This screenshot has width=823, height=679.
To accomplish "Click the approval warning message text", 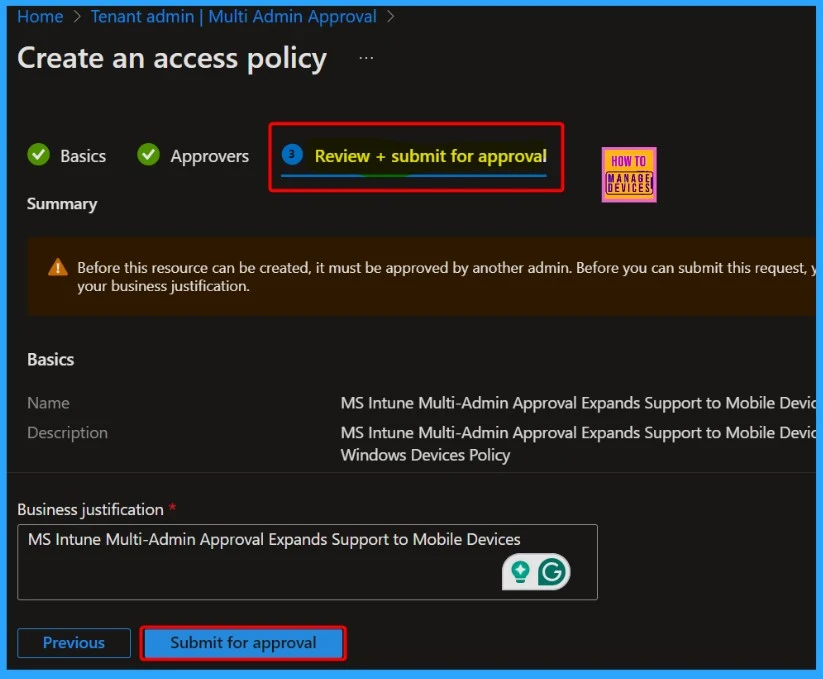I will pyautogui.click(x=446, y=277).
